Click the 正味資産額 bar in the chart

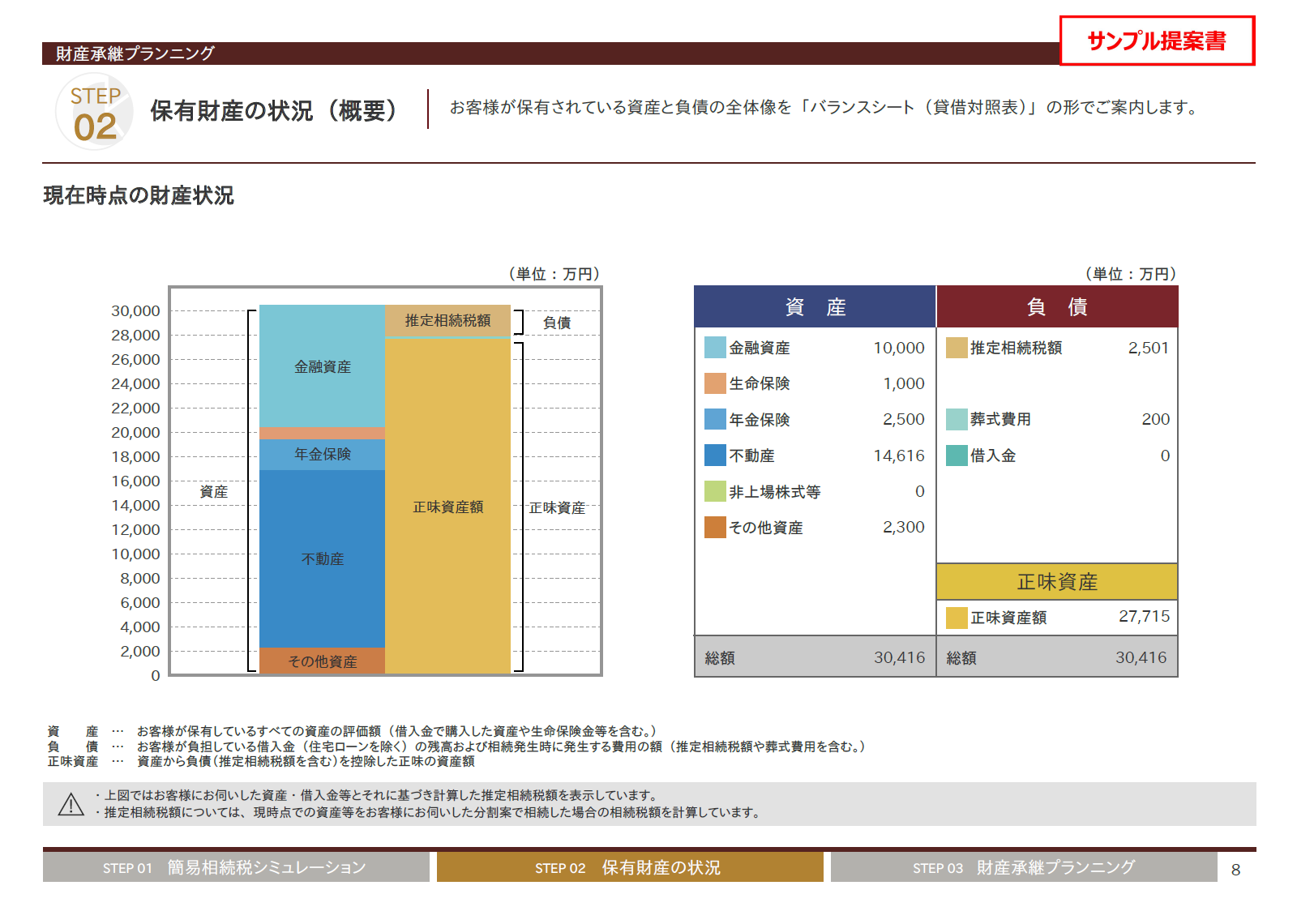coord(447,507)
